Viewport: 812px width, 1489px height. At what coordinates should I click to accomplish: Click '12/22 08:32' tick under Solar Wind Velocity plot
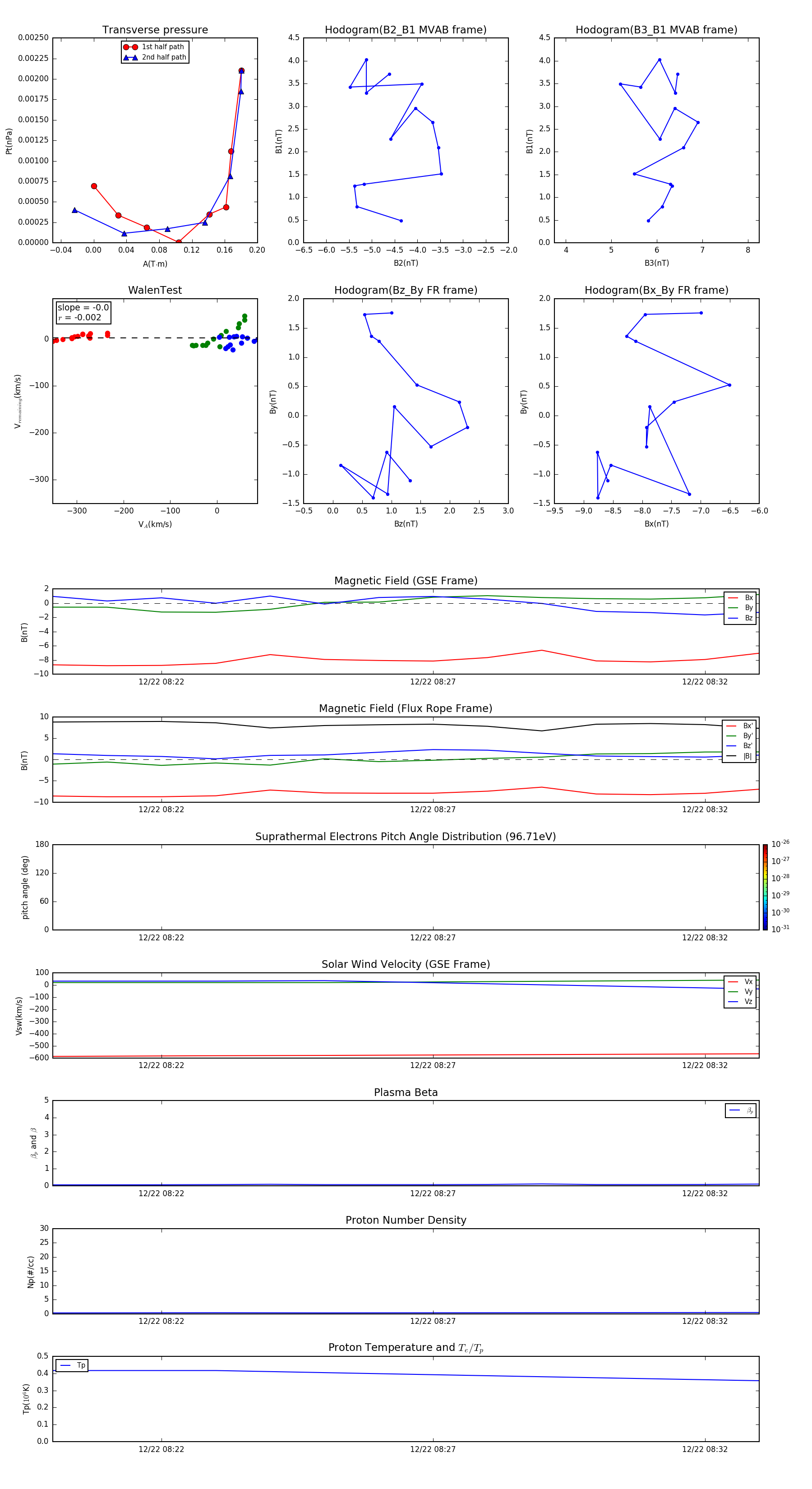705,1065
